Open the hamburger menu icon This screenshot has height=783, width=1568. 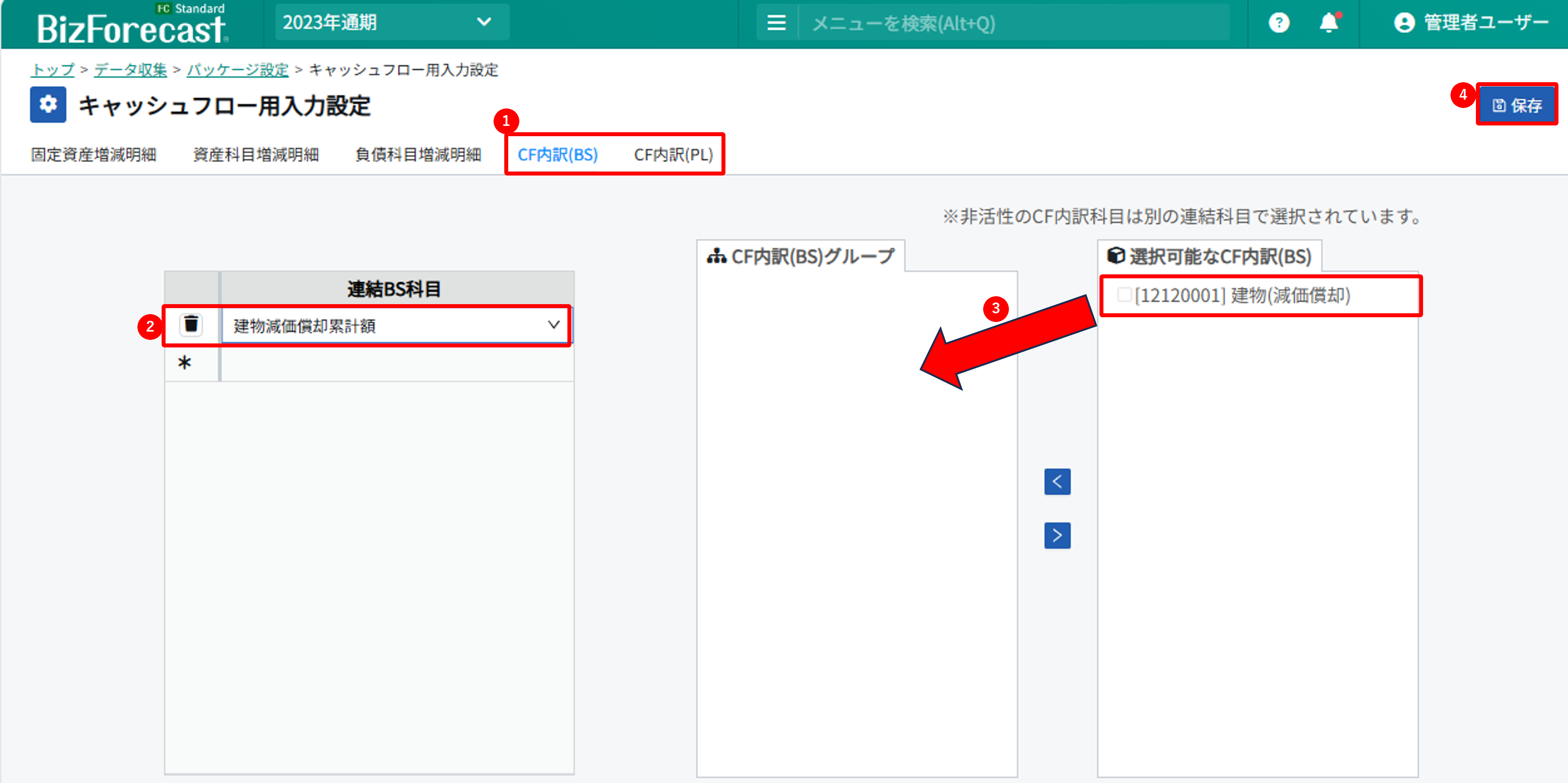click(776, 23)
